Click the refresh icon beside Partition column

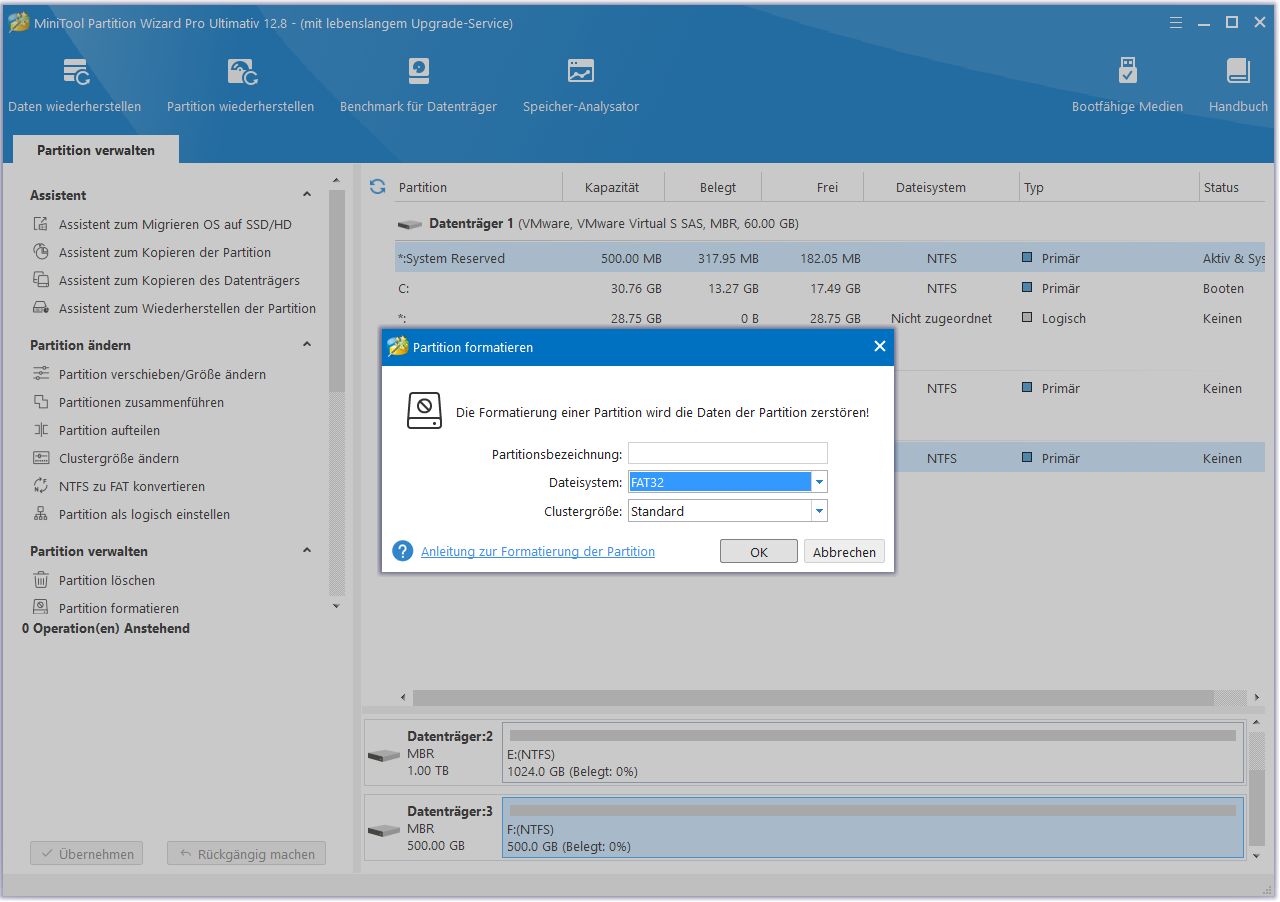click(x=377, y=187)
